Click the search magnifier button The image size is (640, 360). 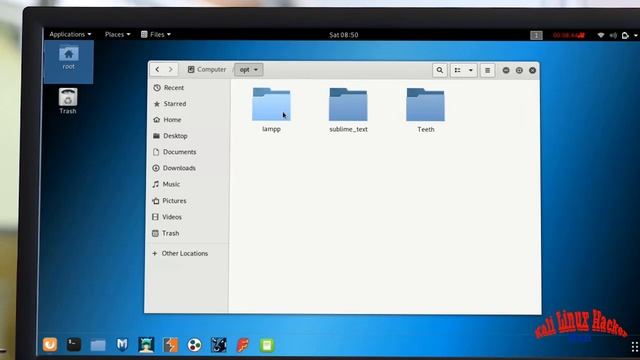click(x=440, y=70)
